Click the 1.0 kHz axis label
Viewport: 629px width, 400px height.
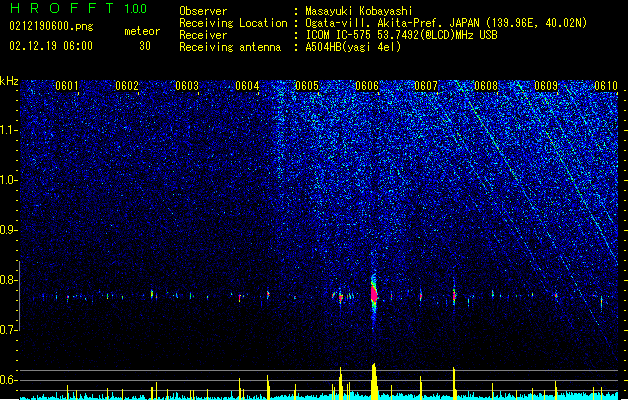[8, 180]
